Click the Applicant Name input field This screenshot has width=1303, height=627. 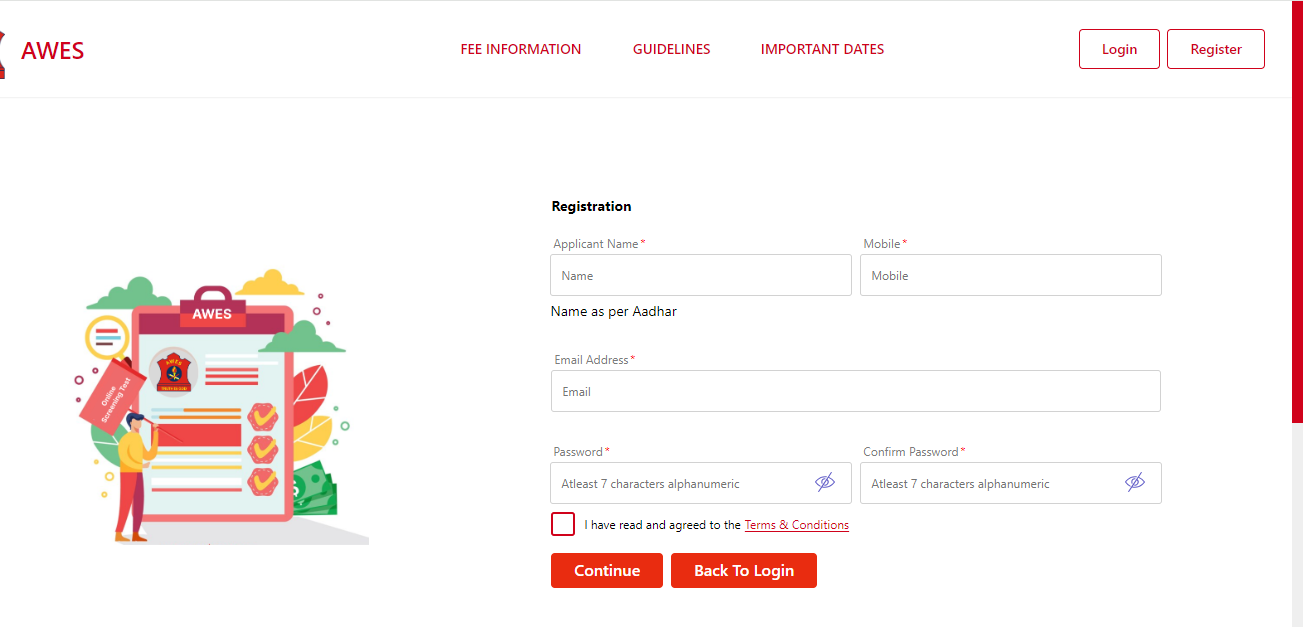tap(700, 275)
